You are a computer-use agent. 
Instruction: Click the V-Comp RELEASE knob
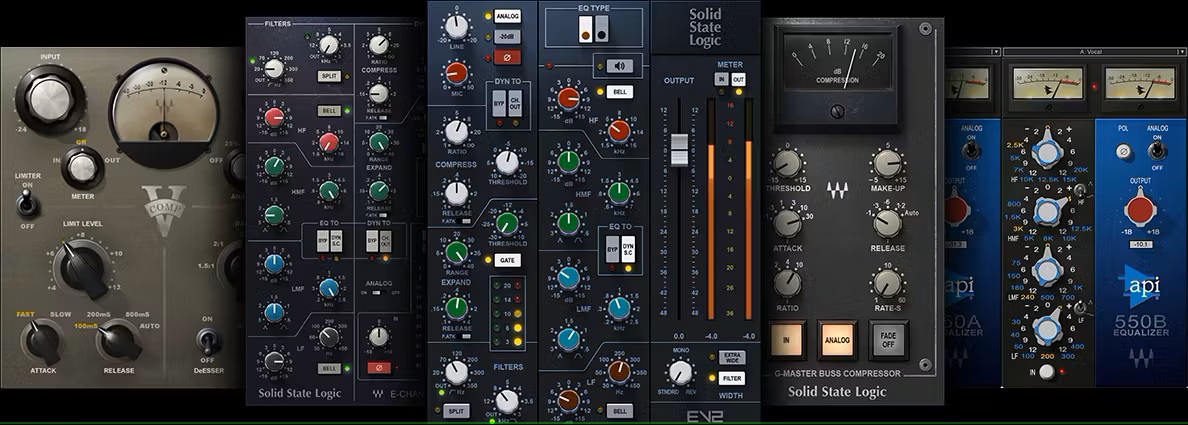[x=118, y=341]
